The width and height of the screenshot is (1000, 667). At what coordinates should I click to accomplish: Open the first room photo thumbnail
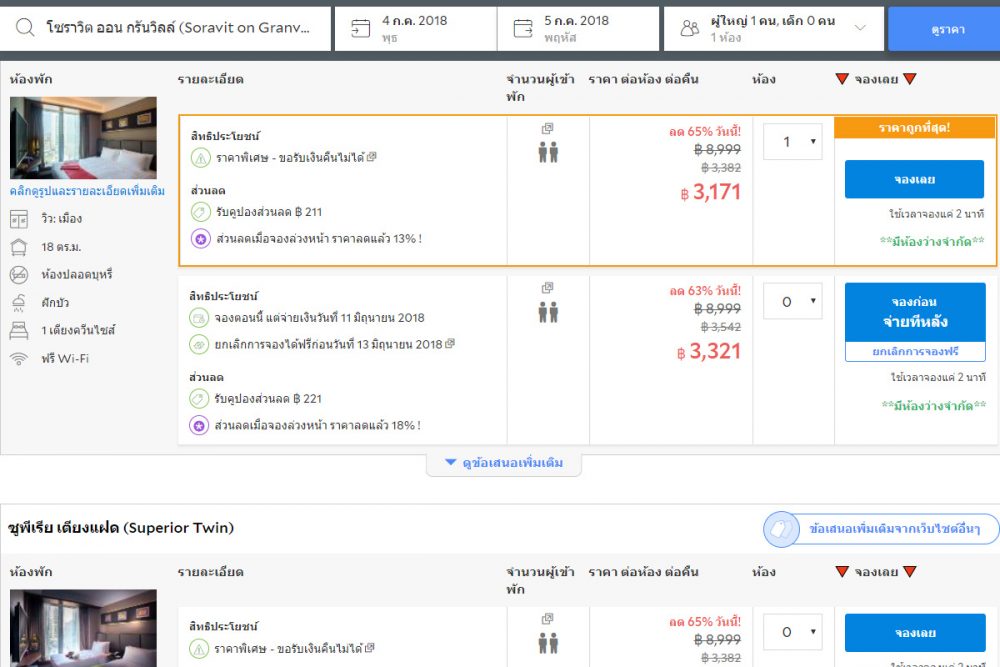83,137
